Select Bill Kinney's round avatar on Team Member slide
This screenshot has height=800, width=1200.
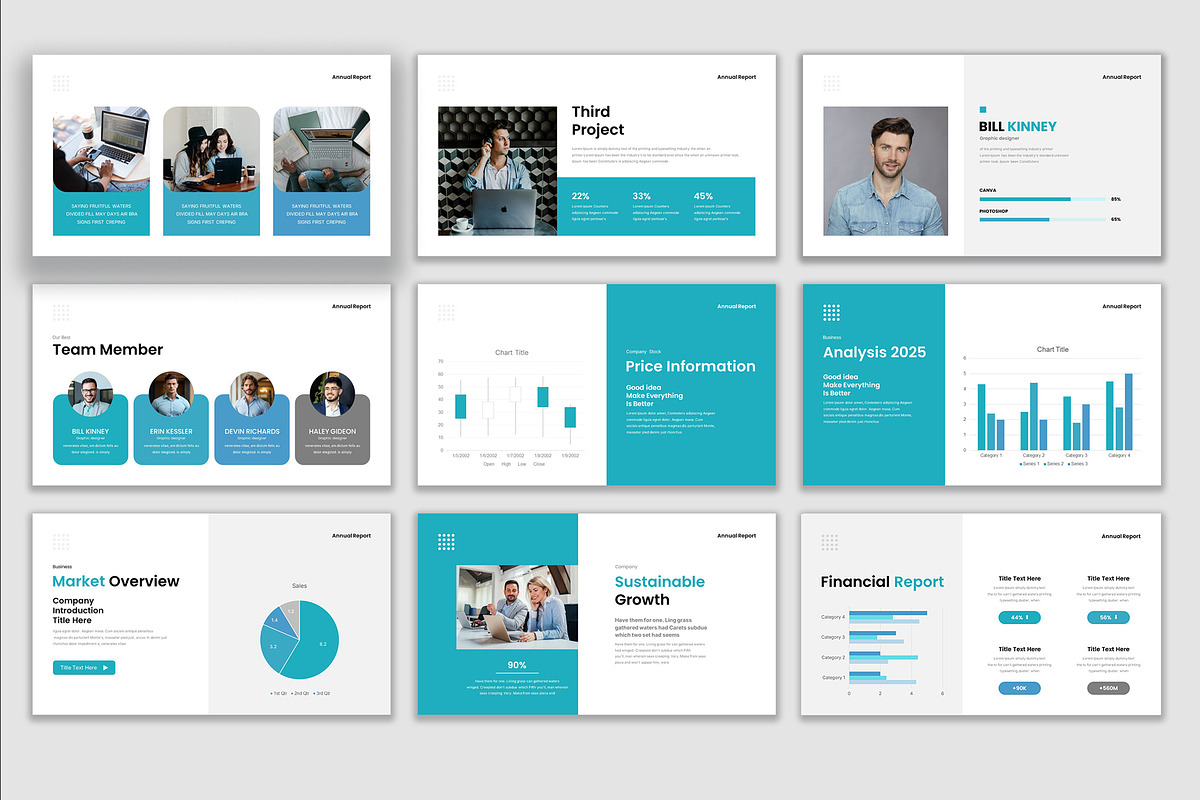[91, 394]
